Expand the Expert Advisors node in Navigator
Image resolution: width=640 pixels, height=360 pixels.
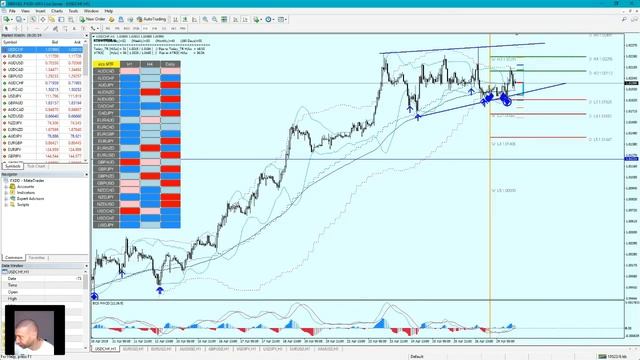(x=6, y=199)
